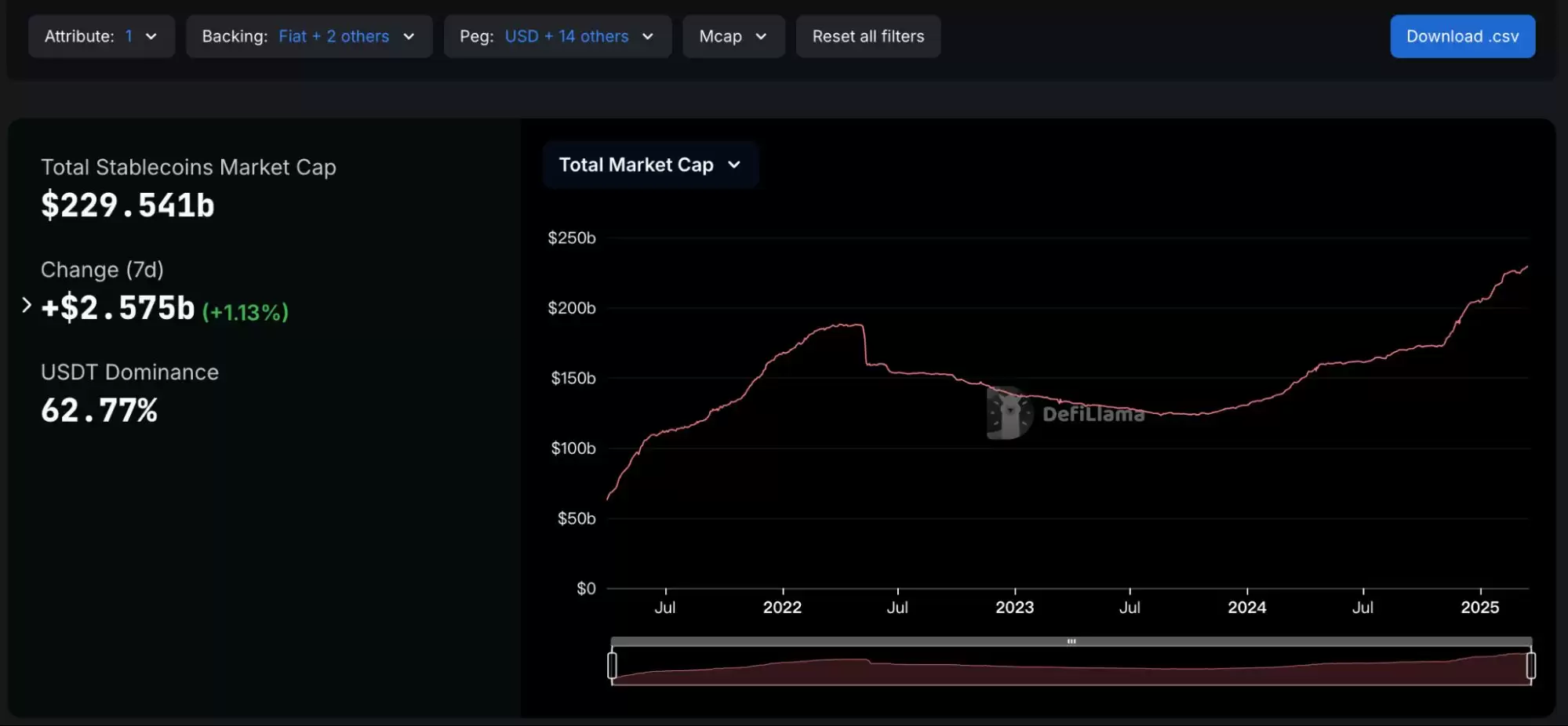Click the mini chart preview in the range selector

pyautogui.click(x=1071, y=671)
